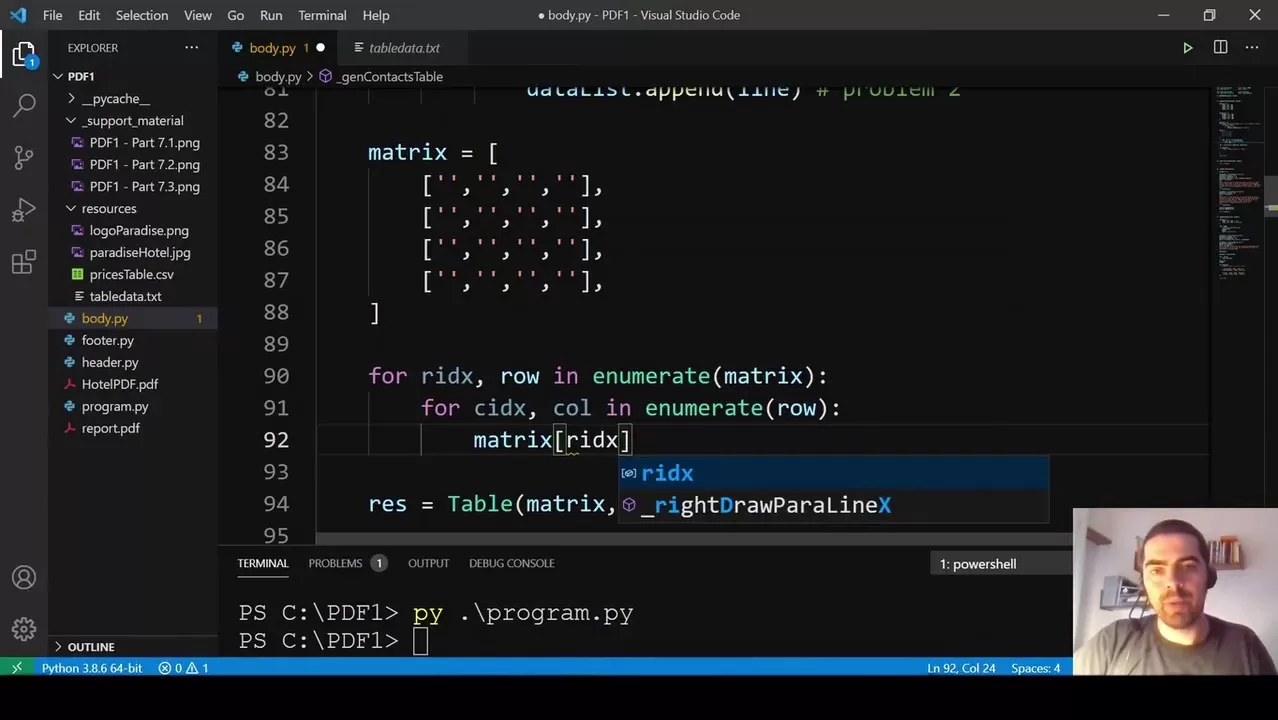The height and width of the screenshot is (720, 1278).
Task: Open the Run menu
Action: click(270, 15)
